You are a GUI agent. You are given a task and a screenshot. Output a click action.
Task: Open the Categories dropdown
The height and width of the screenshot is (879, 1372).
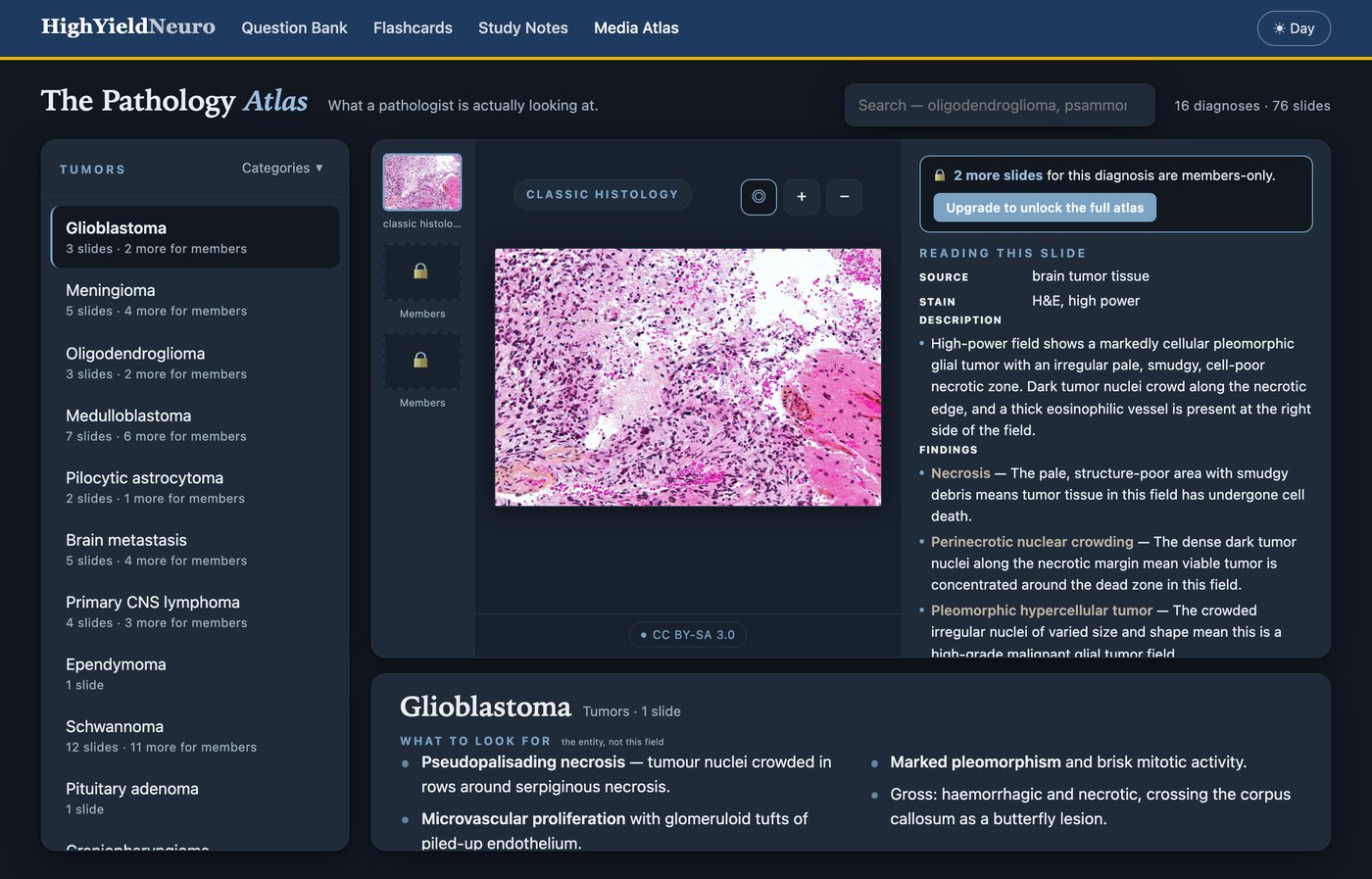click(x=282, y=169)
